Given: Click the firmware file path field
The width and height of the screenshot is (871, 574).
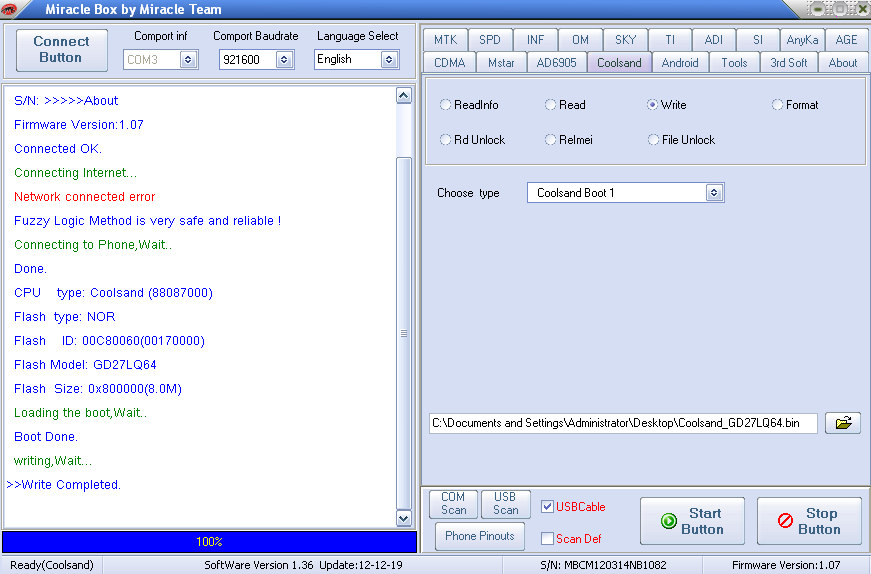Looking at the screenshot, I should pos(623,423).
